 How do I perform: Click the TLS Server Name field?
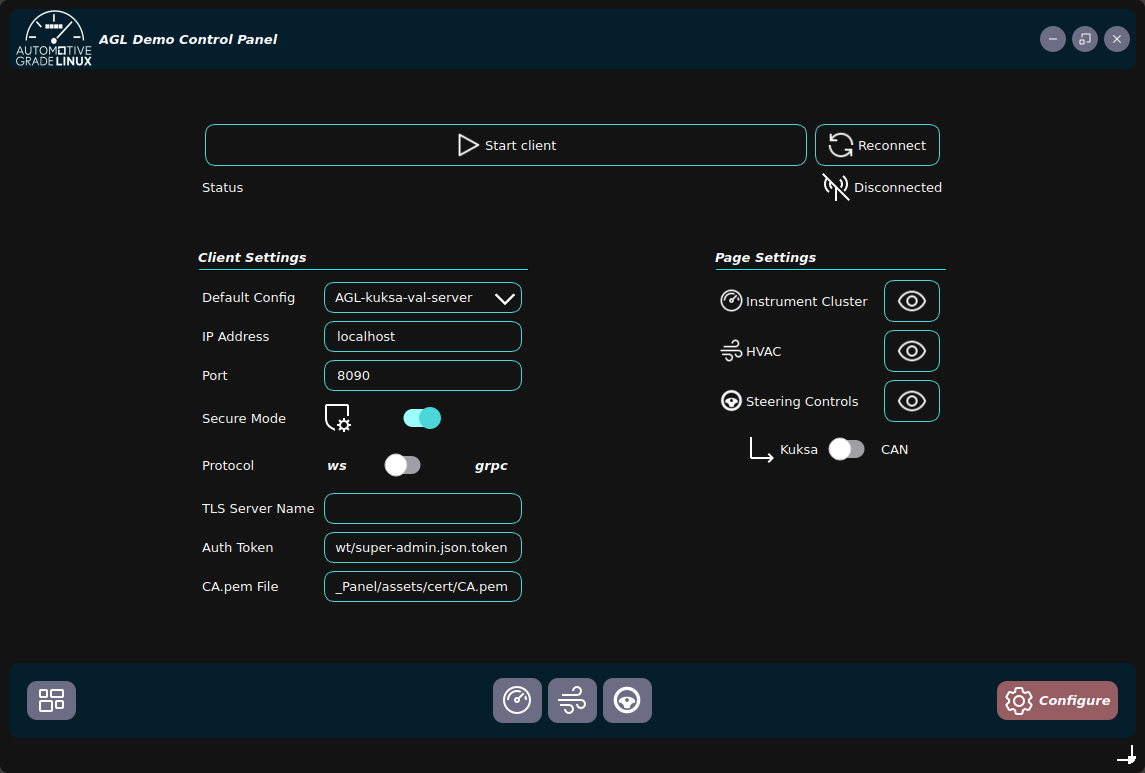click(423, 509)
